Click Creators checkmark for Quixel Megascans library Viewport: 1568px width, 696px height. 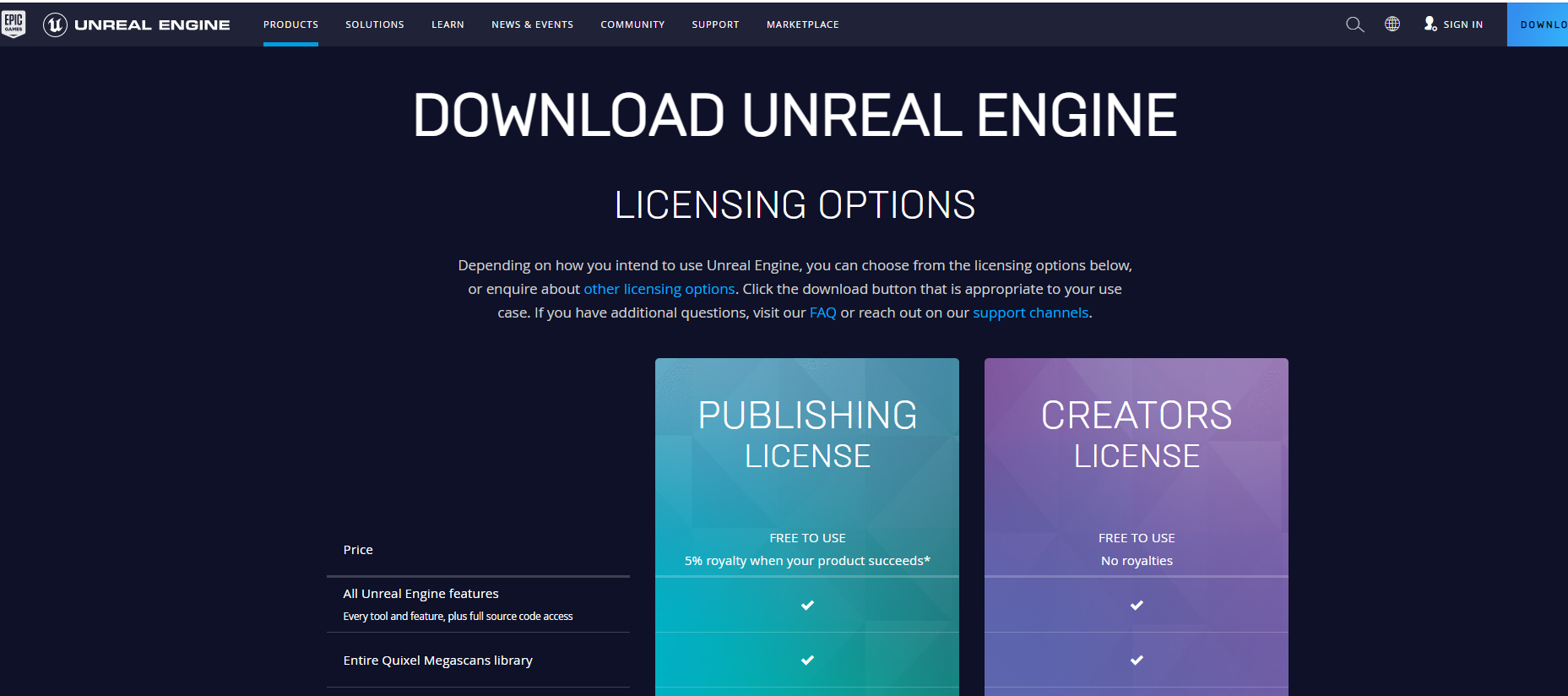pyautogui.click(x=1137, y=660)
